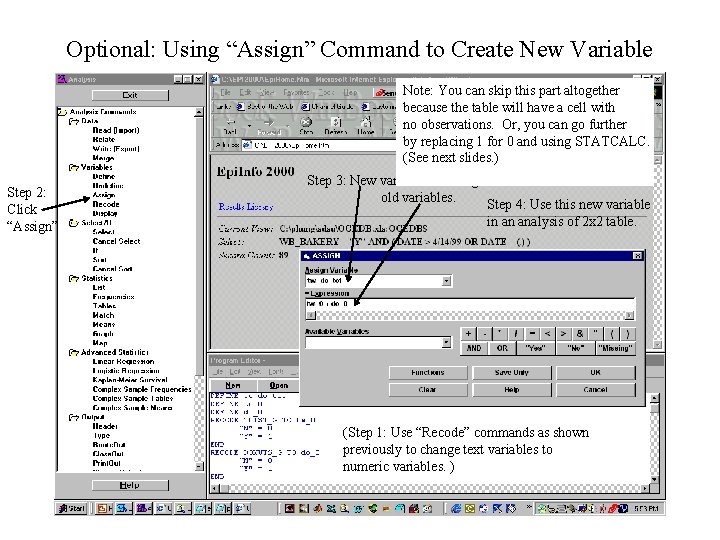The image size is (720, 540).
Task: Click the greater-than operator button
Action: pyautogui.click(x=563, y=334)
